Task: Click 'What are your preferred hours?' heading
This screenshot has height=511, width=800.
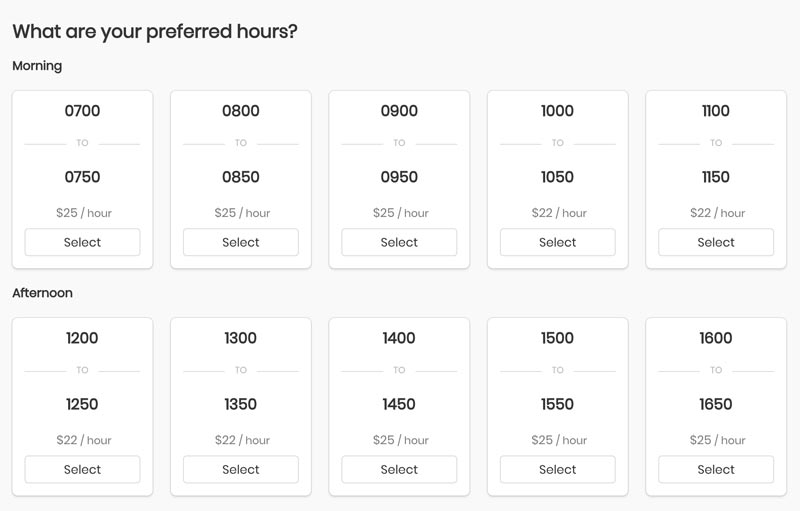Action: coord(155,32)
